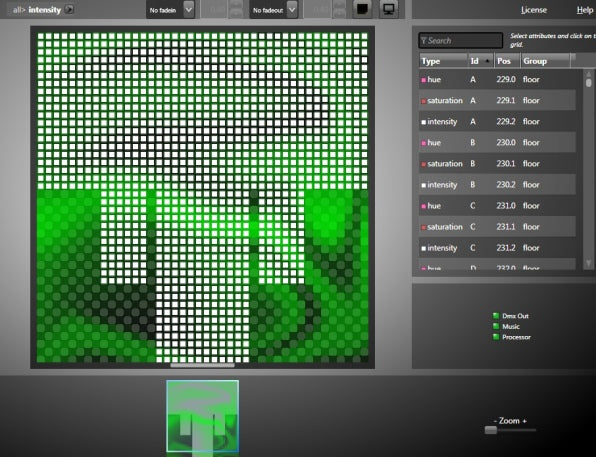Click the horizontal scrollbar below the grid
The height and width of the screenshot is (457, 596).
[x=202, y=365]
